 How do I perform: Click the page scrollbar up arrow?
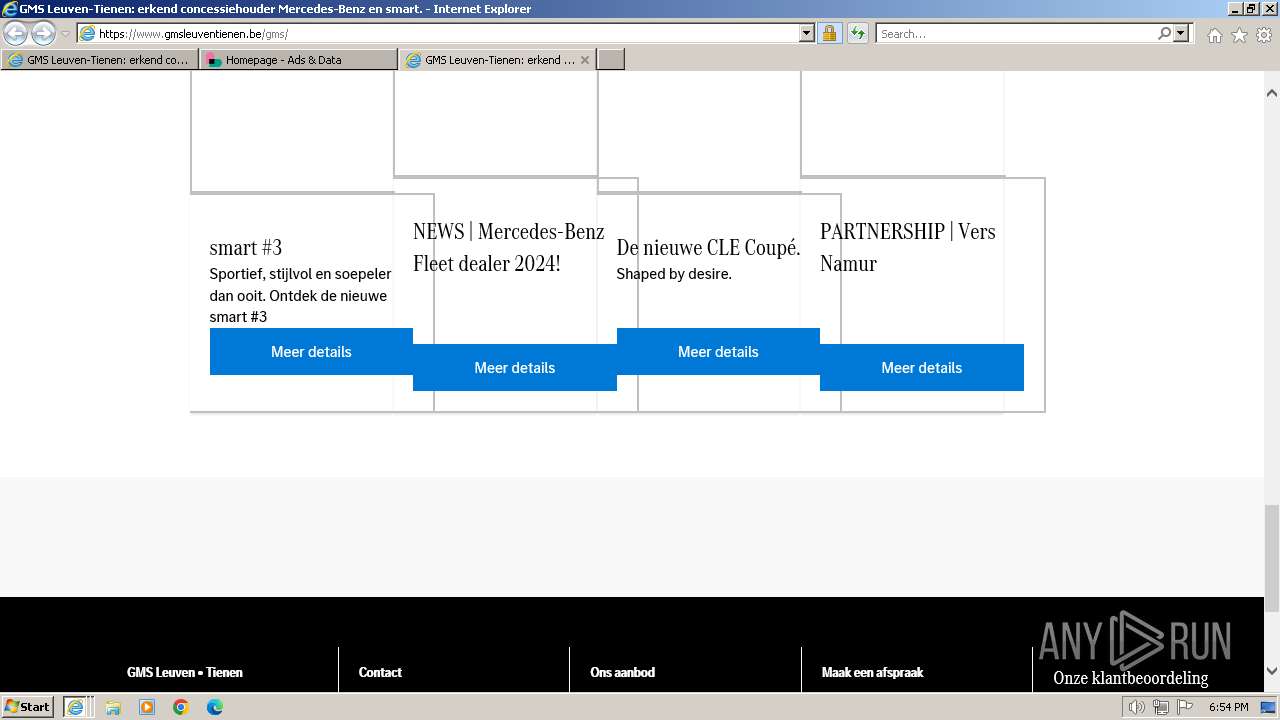point(1271,93)
